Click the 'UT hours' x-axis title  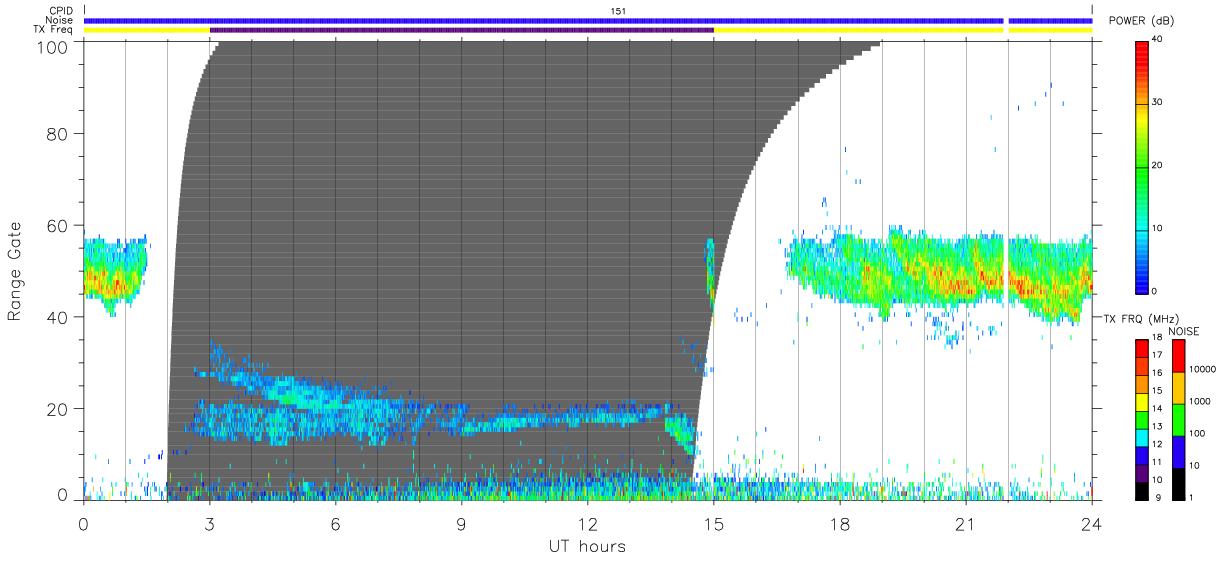(586, 547)
